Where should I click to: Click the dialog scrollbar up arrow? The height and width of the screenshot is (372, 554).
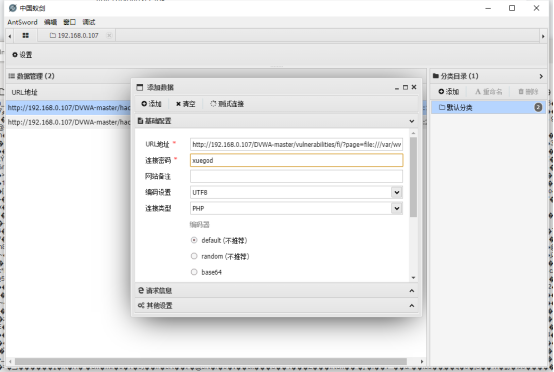[x=413, y=133]
